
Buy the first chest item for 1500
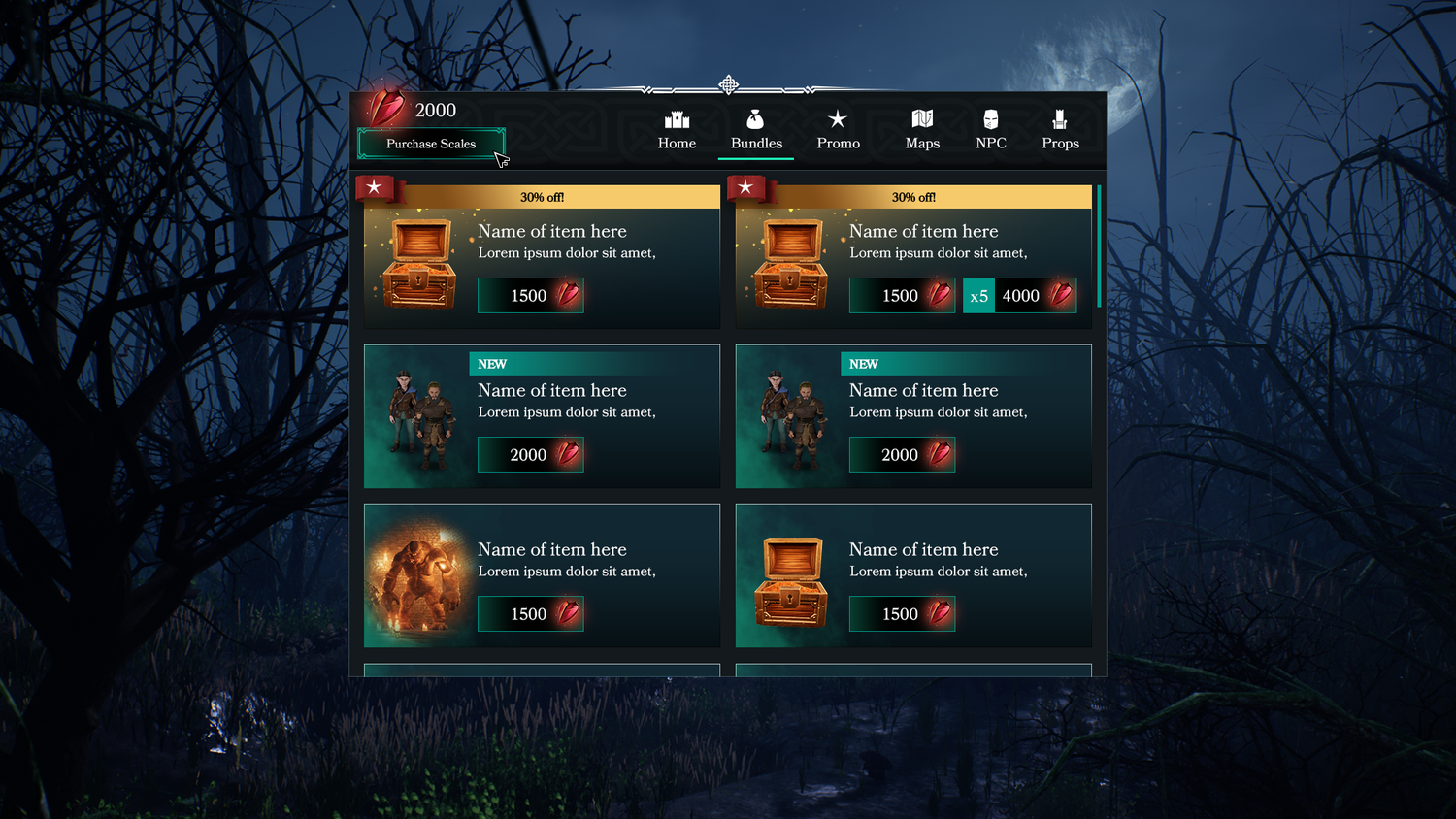click(530, 295)
